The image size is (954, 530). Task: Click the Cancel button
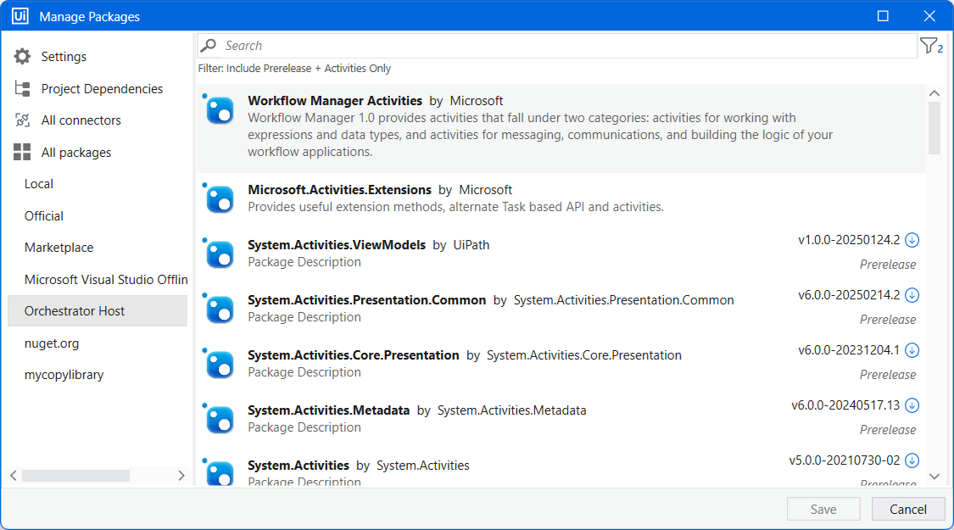[x=908, y=509]
